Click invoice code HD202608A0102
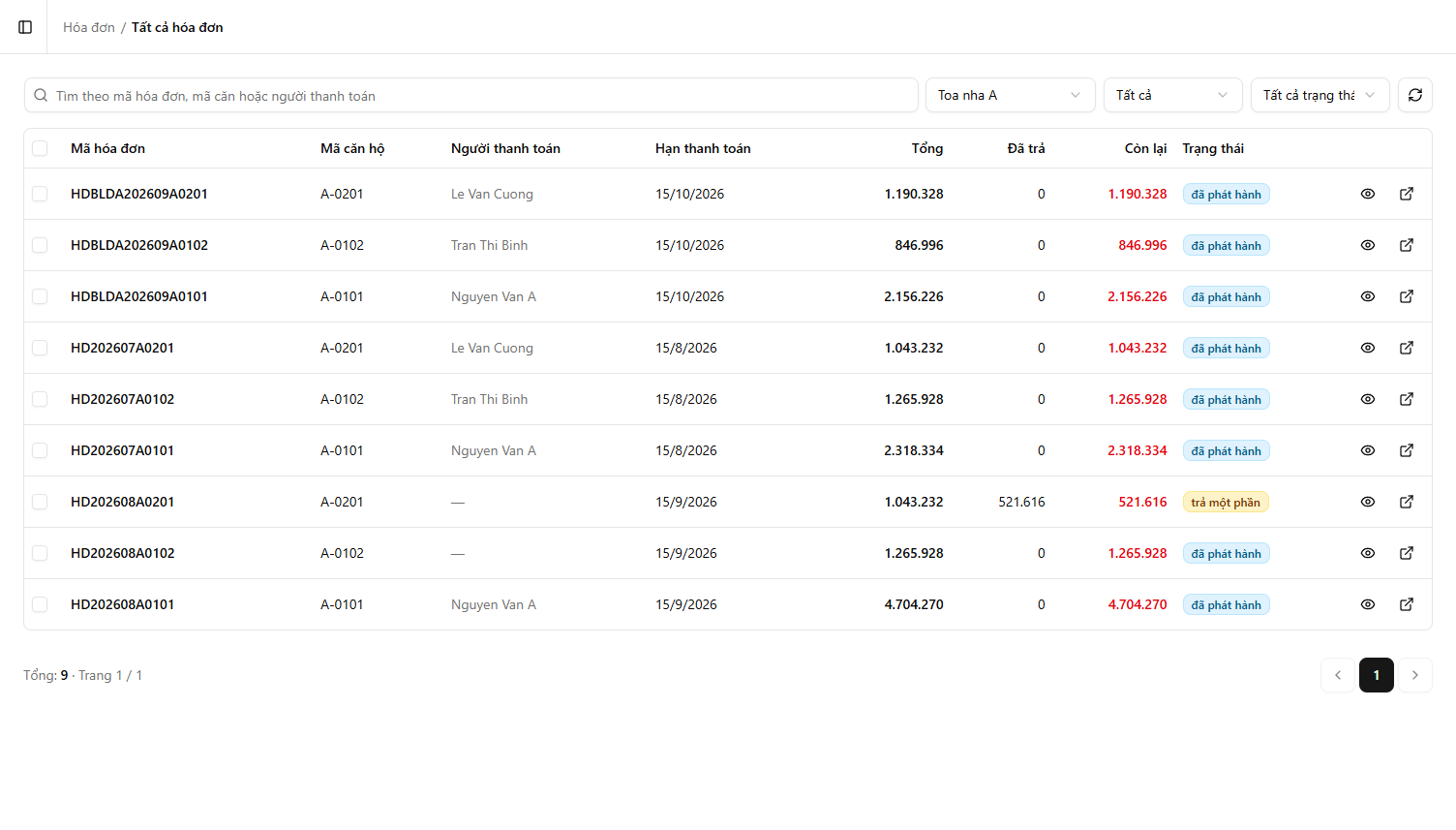 (123, 553)
